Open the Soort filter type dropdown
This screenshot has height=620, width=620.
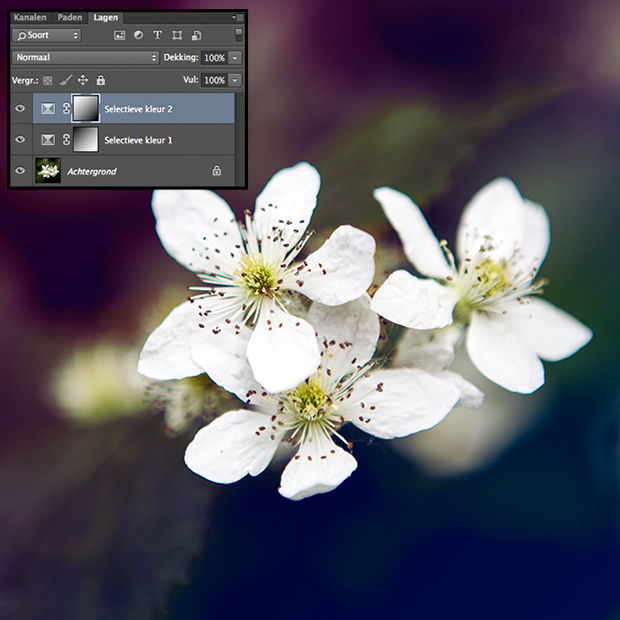pos(47,35)
